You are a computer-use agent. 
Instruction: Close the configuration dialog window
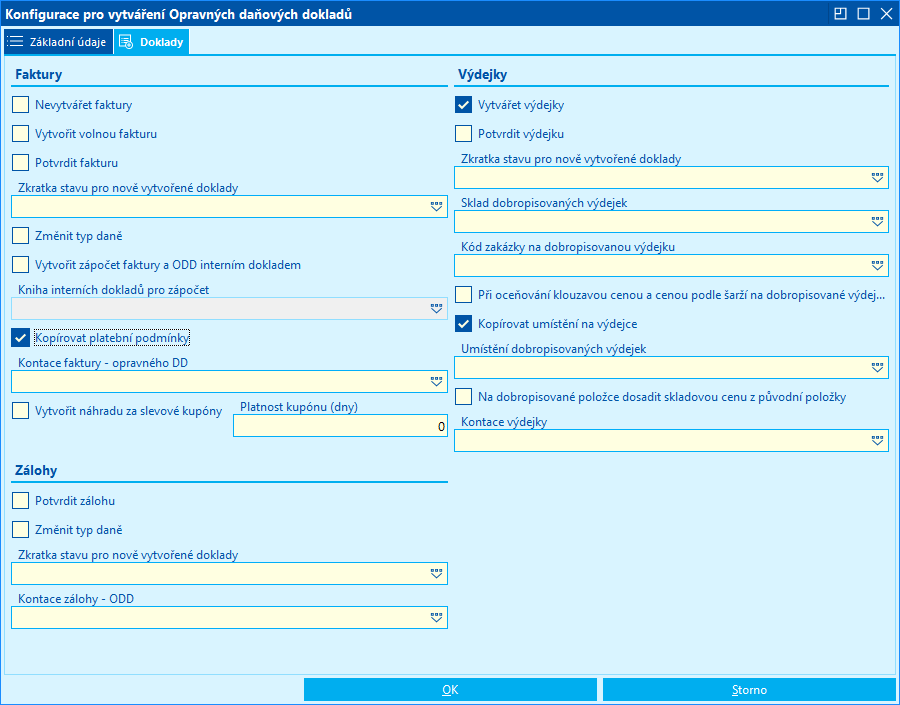tap(886, 14)
